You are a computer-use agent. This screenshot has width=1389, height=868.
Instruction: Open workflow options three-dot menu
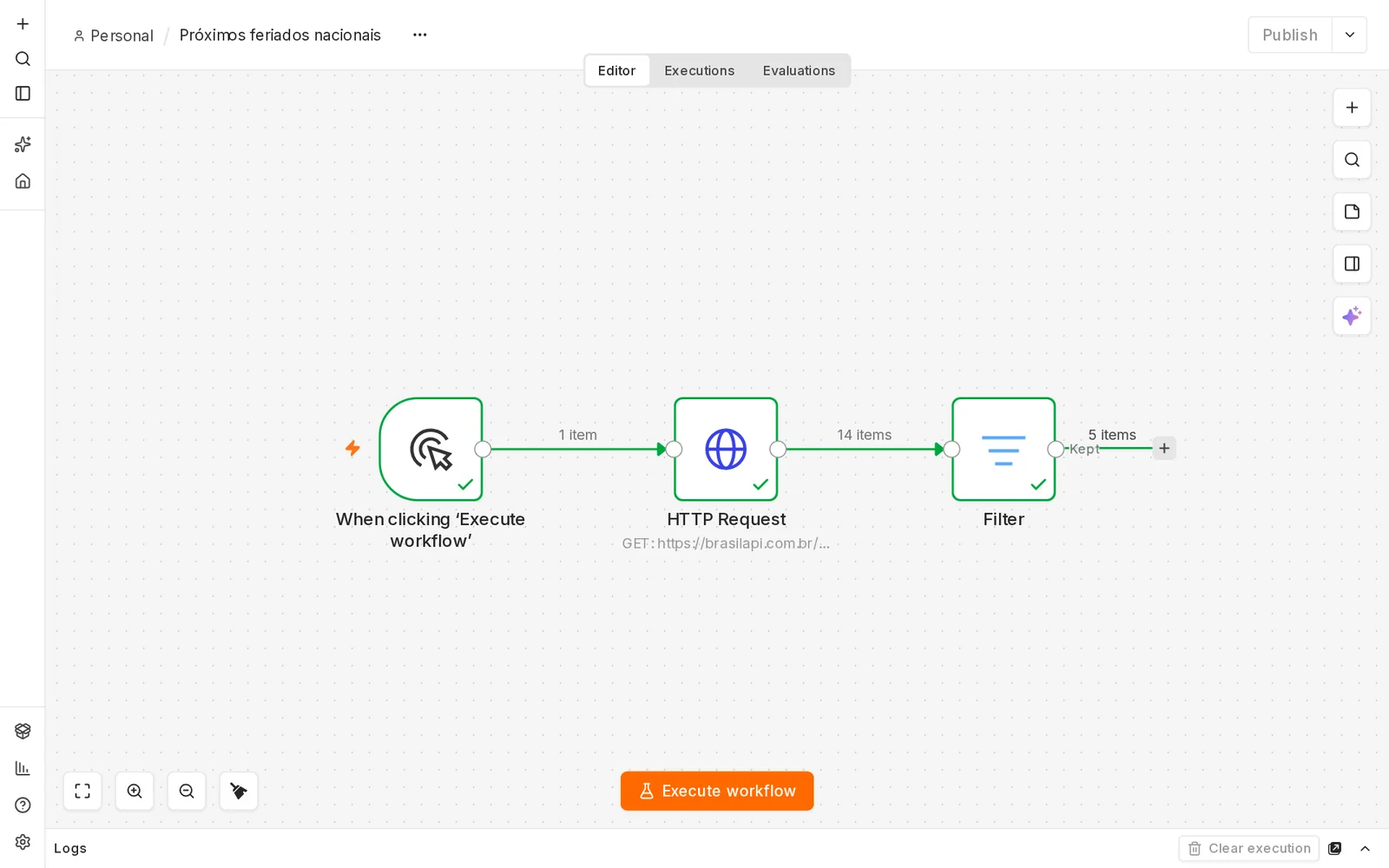420,35
